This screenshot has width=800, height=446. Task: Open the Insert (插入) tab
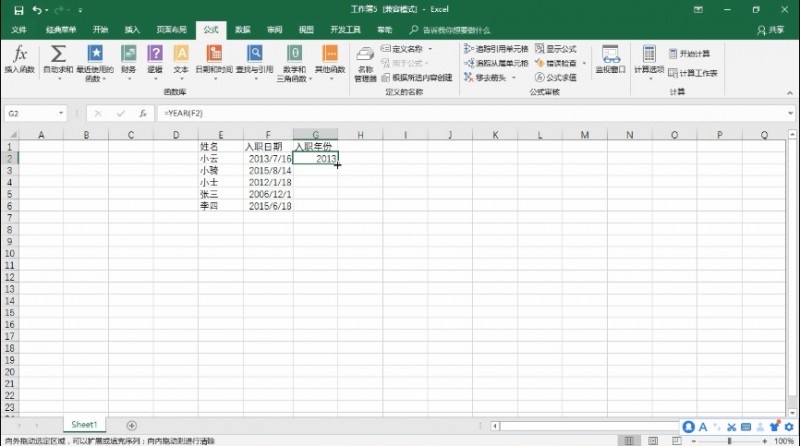pos(132,30)
